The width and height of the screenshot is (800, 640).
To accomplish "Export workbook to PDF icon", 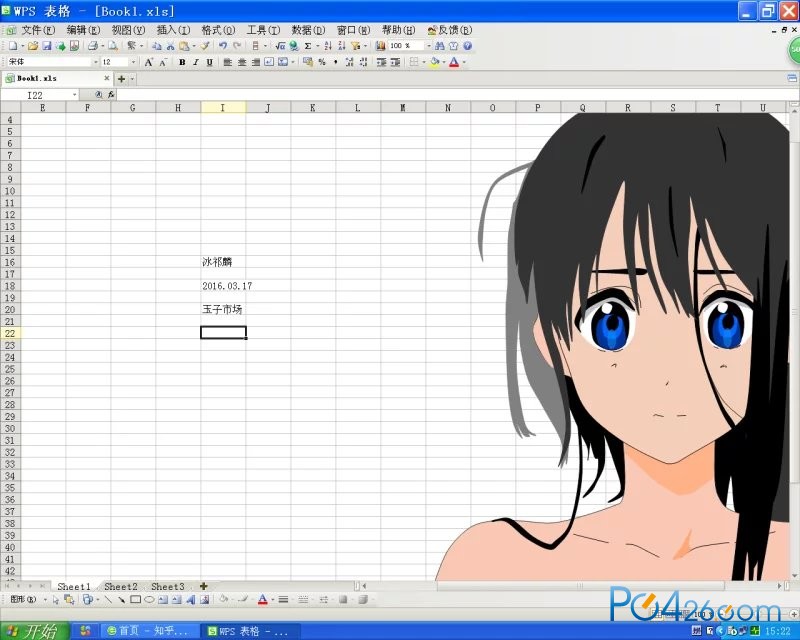I will [74, 46].
